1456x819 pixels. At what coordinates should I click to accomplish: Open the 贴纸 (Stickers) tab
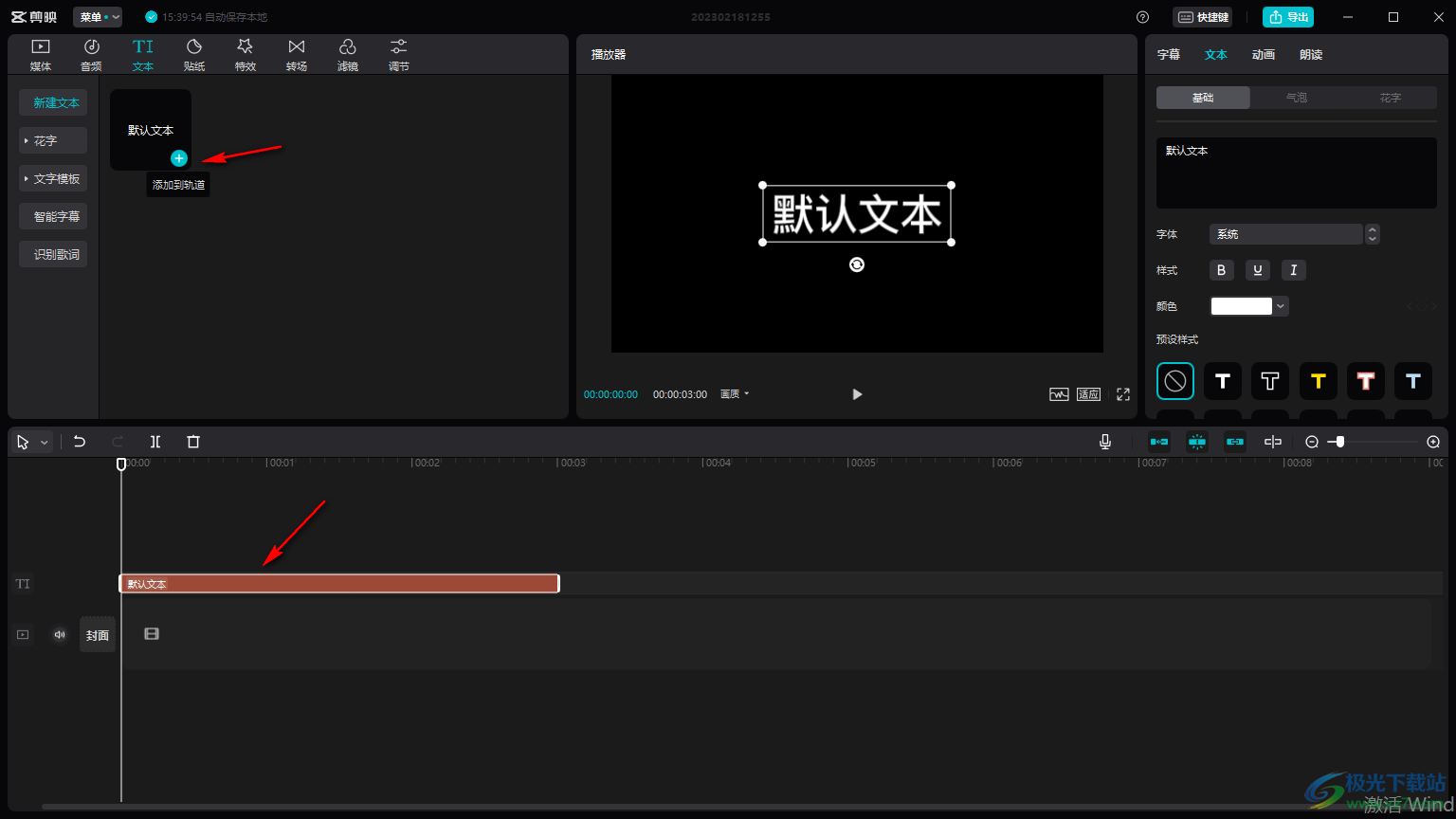[194, 55]
